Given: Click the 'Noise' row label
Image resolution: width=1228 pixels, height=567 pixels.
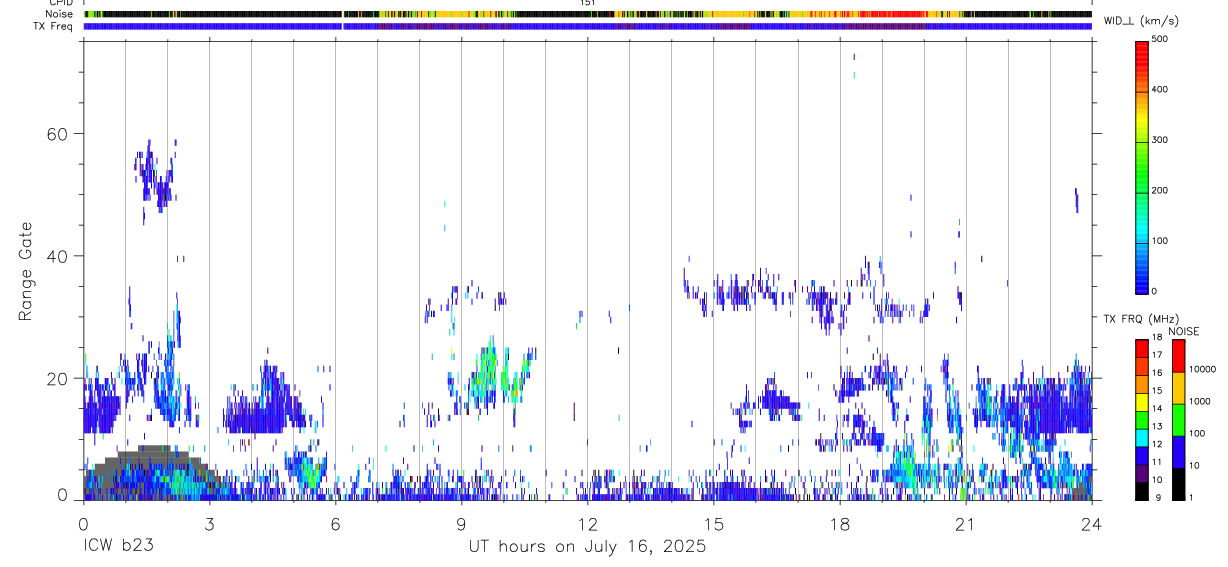Looking at the screenshot, I should tap(60, 14).
